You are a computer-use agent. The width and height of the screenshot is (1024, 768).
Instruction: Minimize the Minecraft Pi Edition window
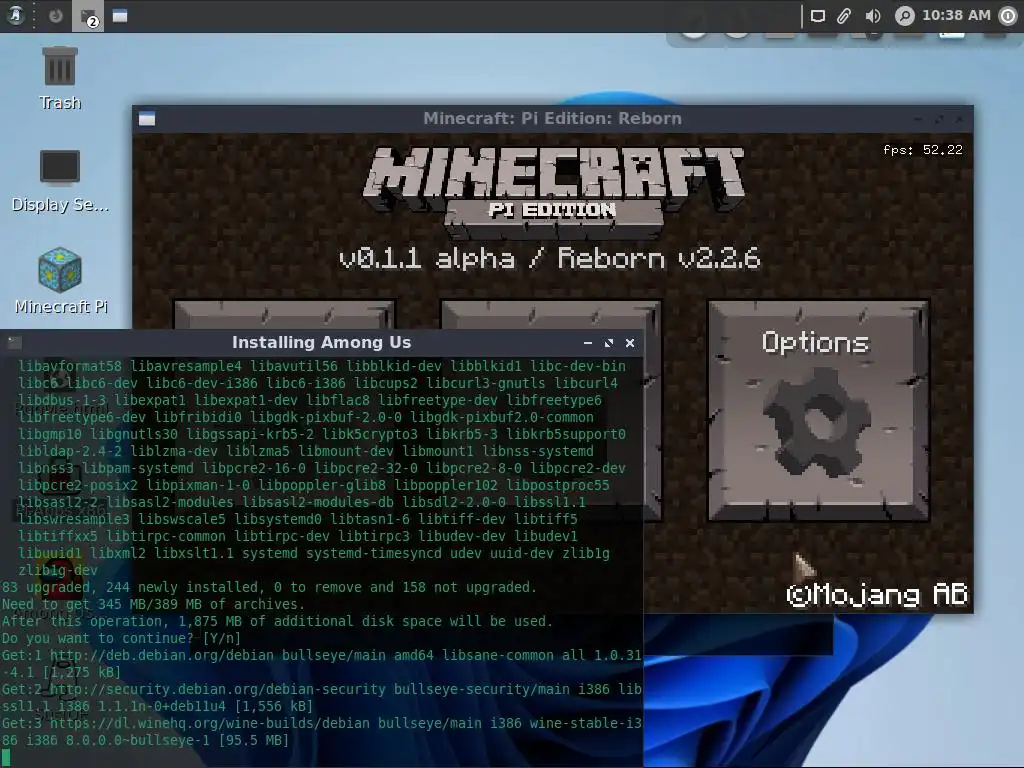point(918,119)
